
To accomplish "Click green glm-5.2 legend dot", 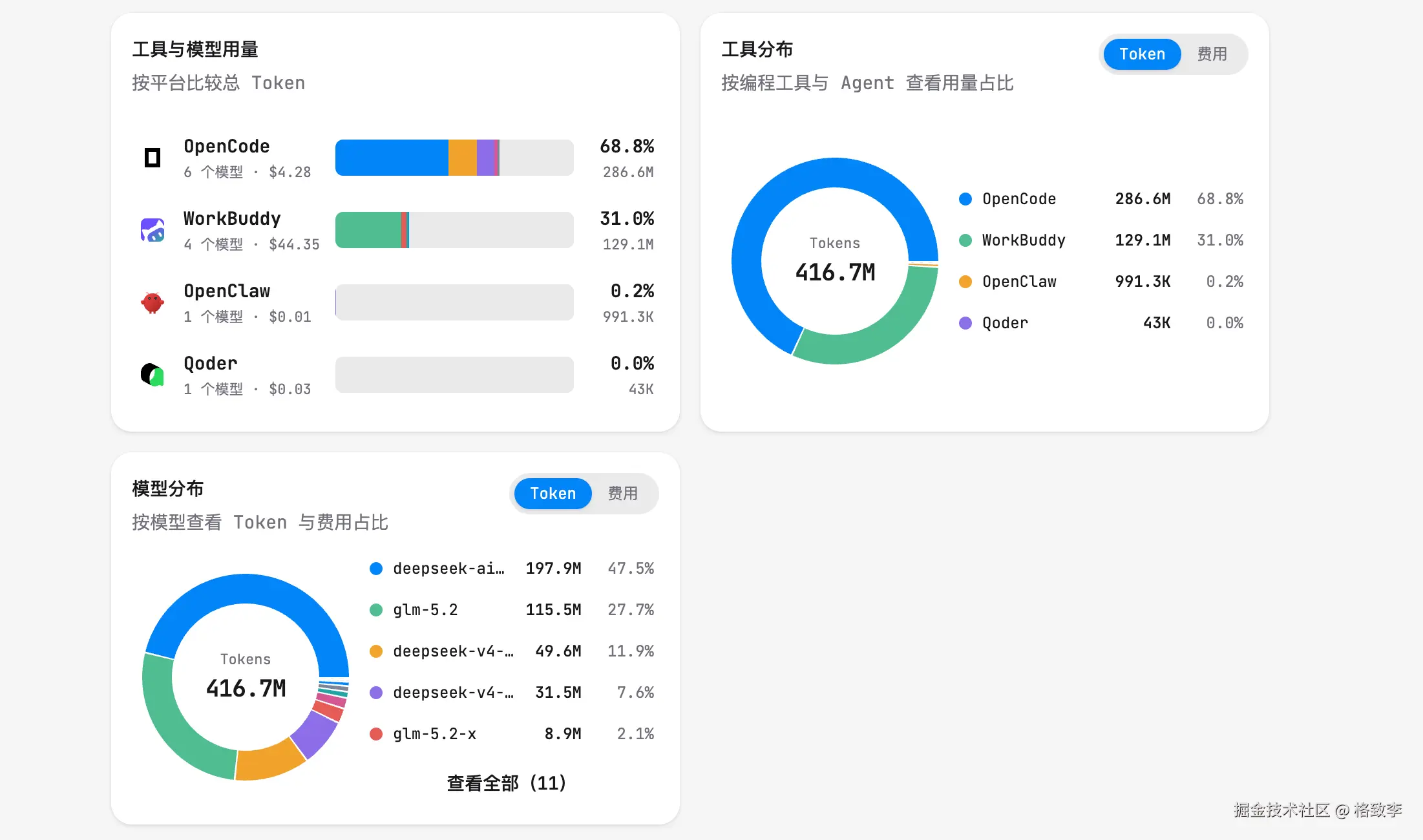I will 376,610.
